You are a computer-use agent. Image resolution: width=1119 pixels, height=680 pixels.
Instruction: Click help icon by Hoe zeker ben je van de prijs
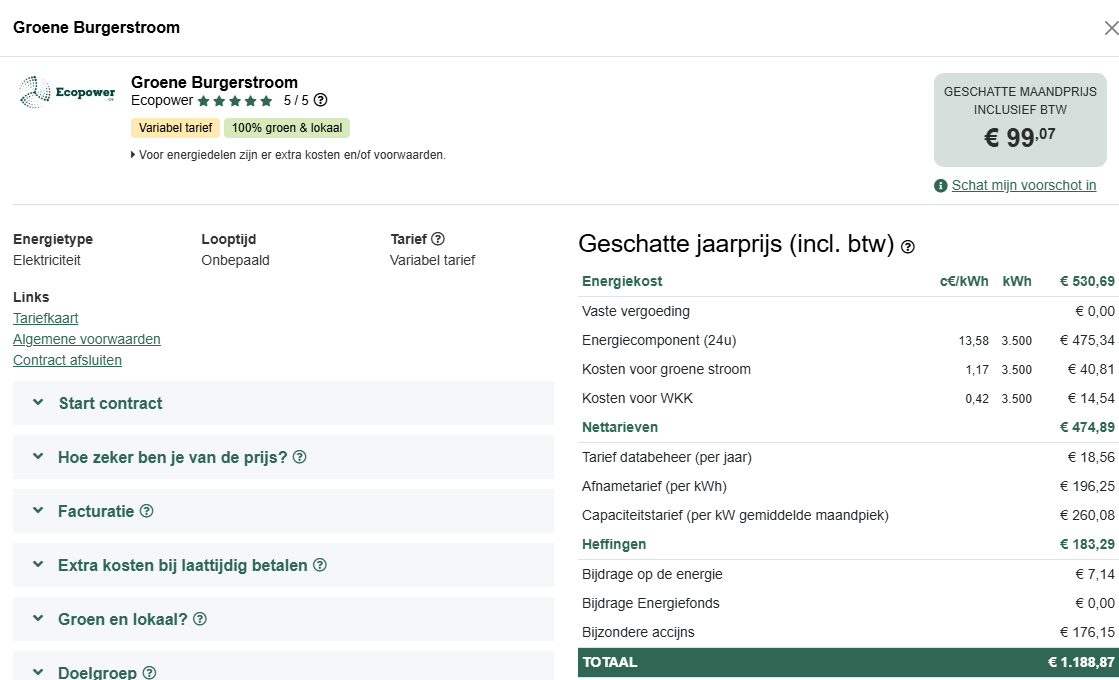pos(299,457)
